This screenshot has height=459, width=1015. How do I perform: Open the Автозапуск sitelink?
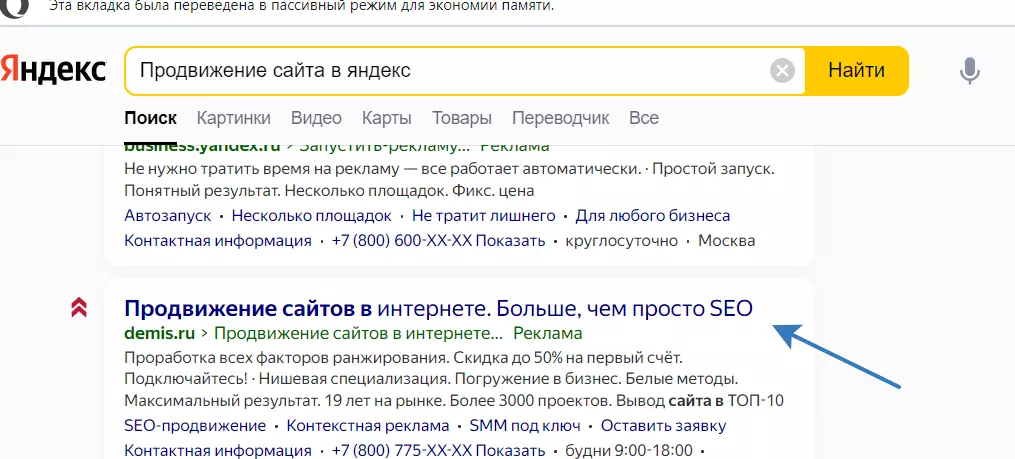click(x=168, y=216)
